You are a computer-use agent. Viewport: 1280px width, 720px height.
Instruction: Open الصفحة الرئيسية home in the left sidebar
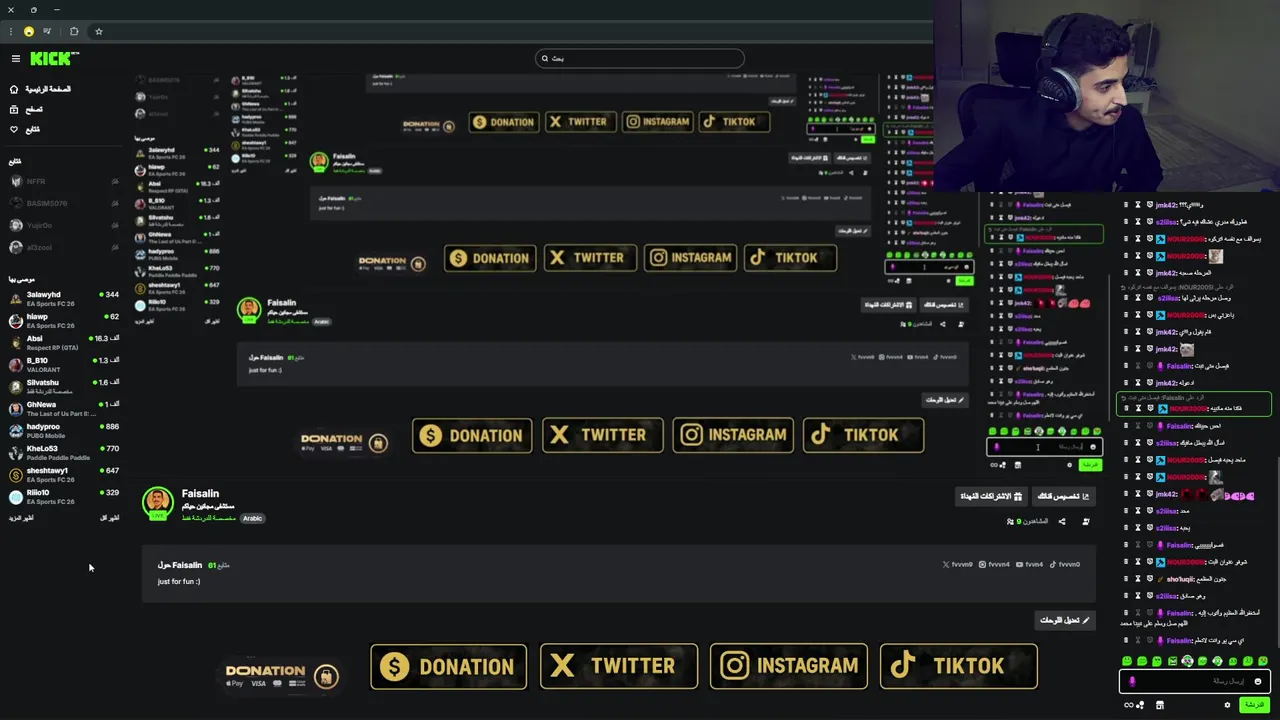click(x=40, y=89)
